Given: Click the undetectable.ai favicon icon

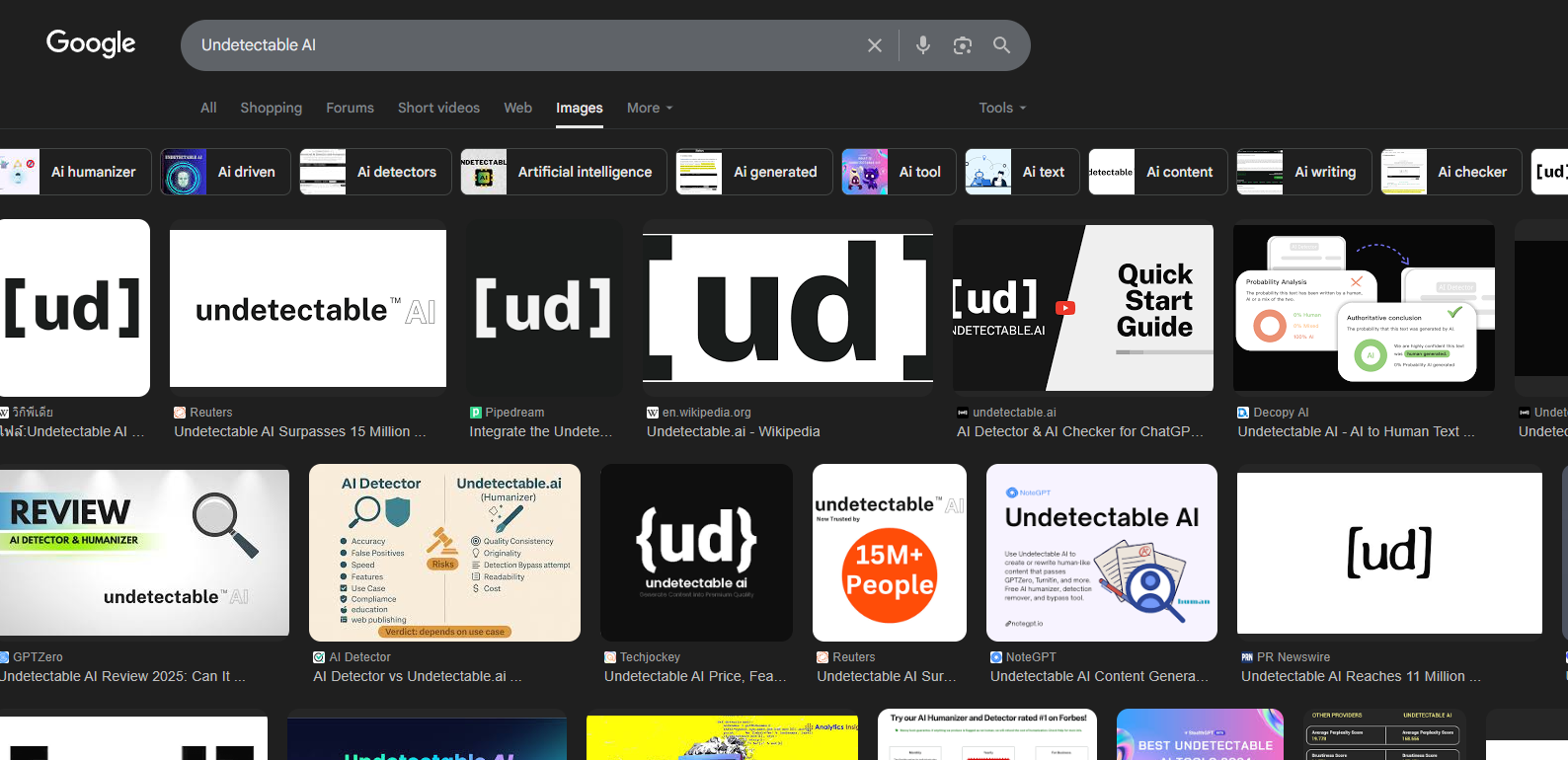Looking at the screenshot, I should pyautogui.click(x=963, y=413).
